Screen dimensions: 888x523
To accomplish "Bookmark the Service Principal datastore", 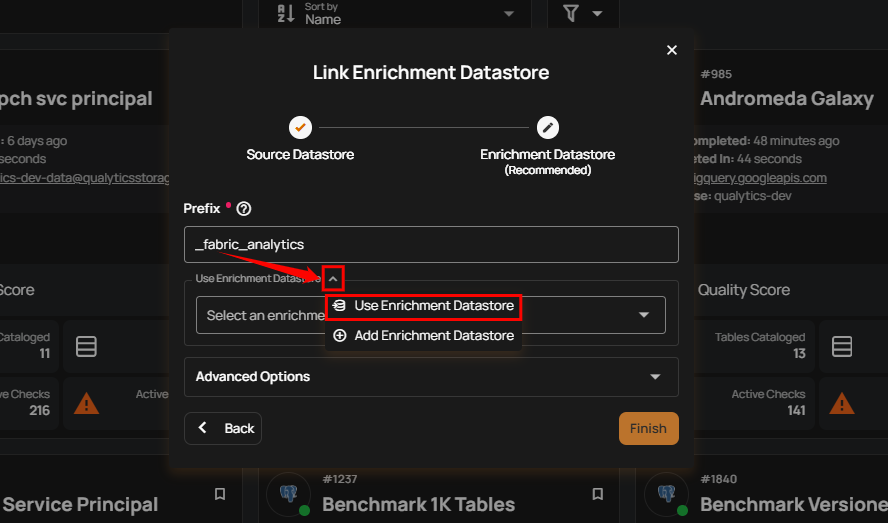I will point(220,494).
